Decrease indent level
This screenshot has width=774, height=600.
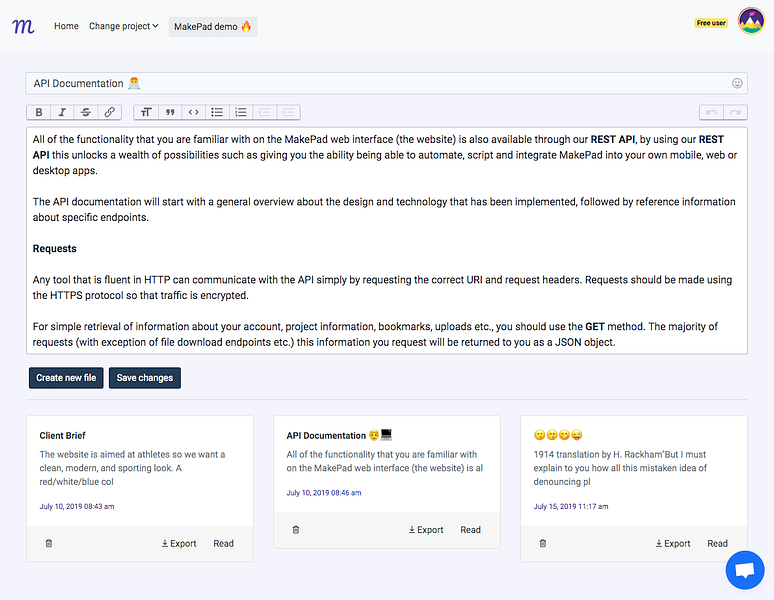[x=265, y=112]
